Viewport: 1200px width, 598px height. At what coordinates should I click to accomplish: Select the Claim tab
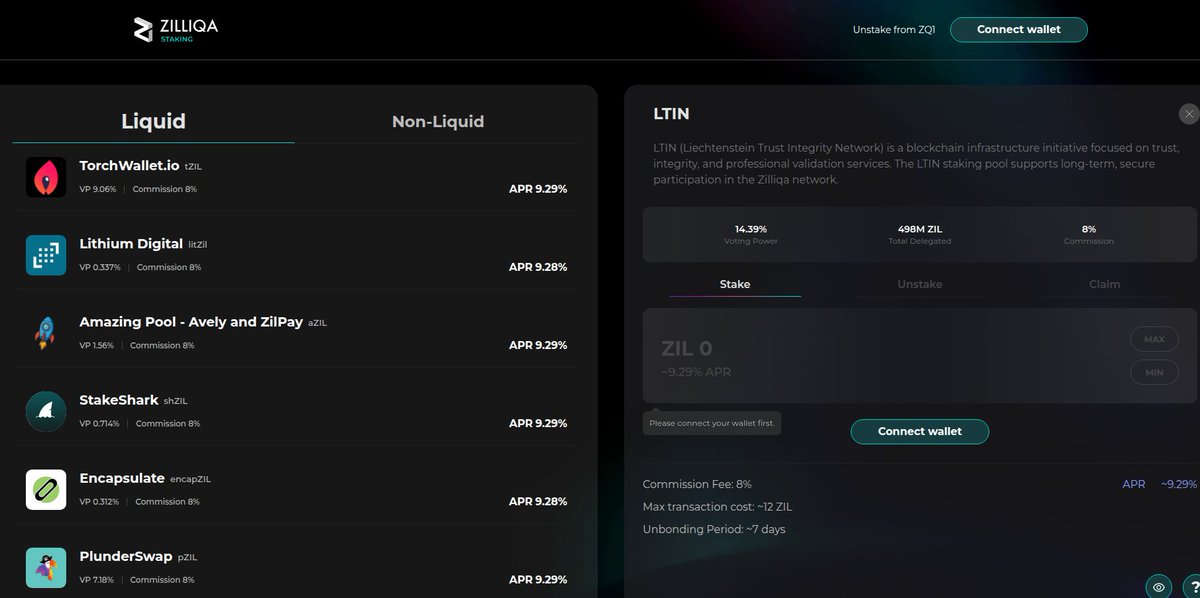pos(1104,284)
